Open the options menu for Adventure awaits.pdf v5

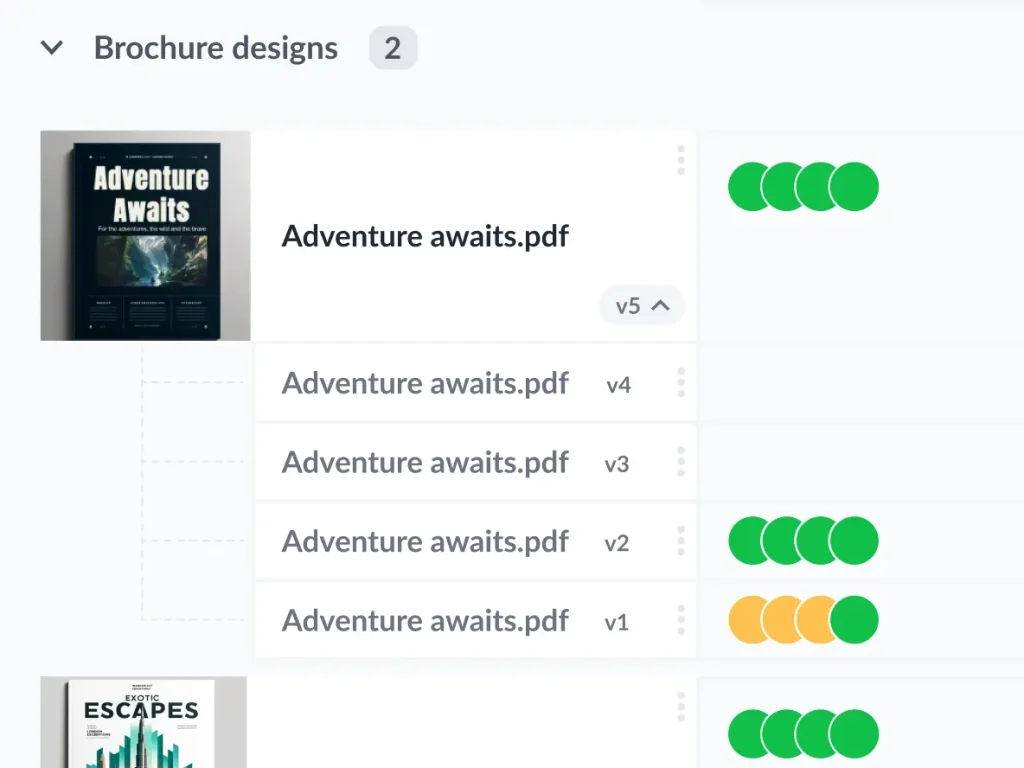point(681,160)
